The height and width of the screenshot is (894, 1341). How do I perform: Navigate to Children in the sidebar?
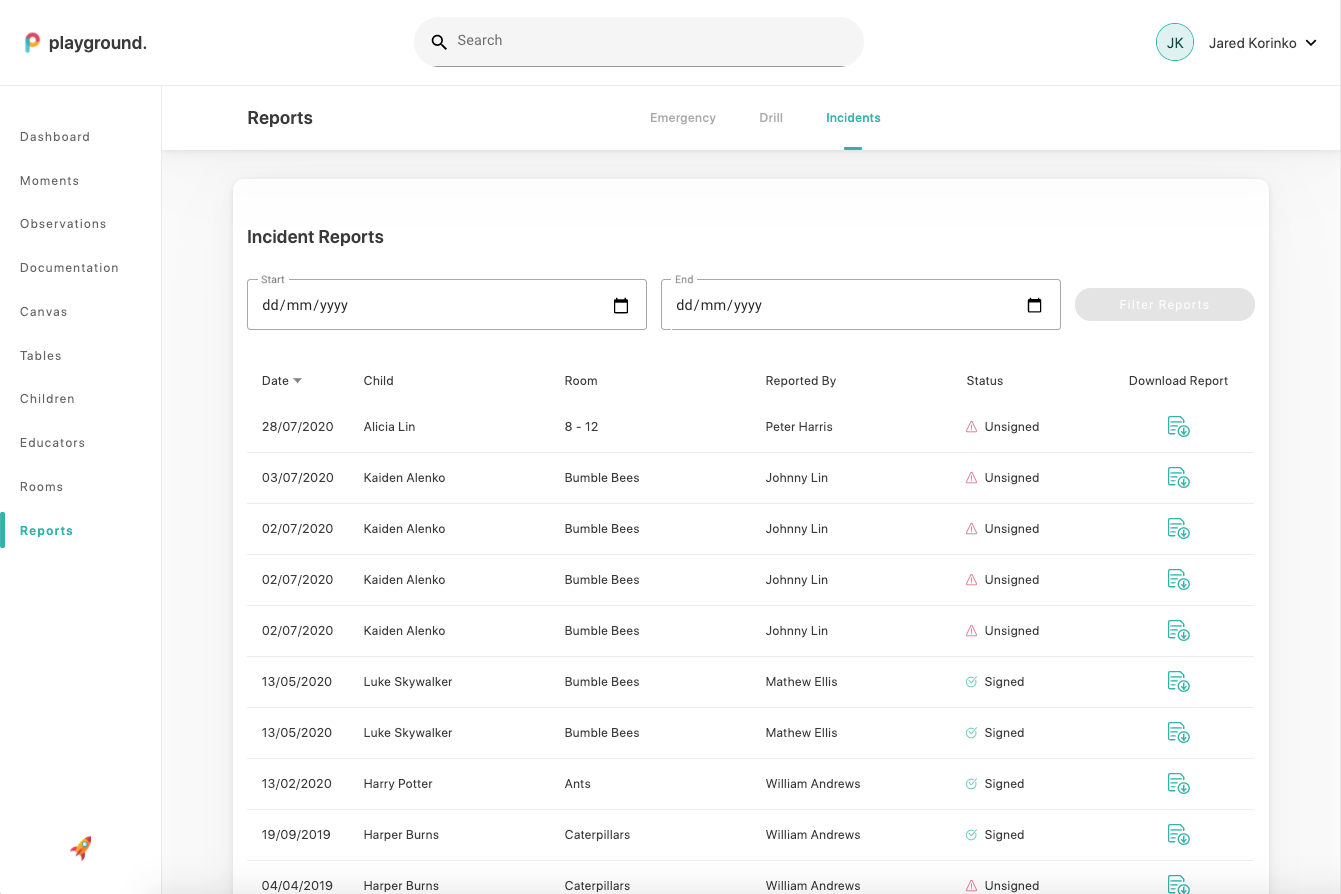point(47,399)
